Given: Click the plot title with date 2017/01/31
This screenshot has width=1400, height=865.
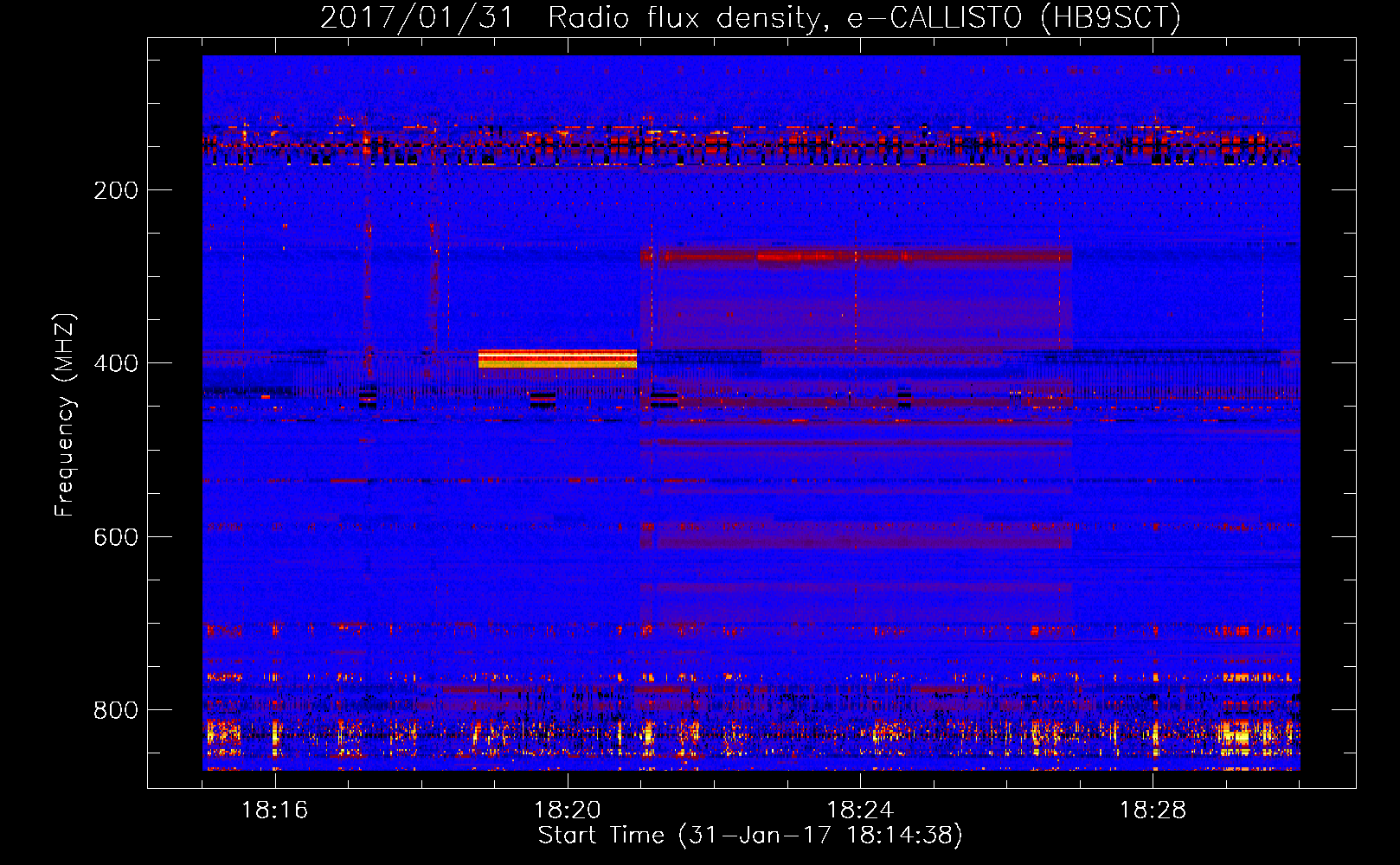Looking at the screenshot, I should (751, 17).
